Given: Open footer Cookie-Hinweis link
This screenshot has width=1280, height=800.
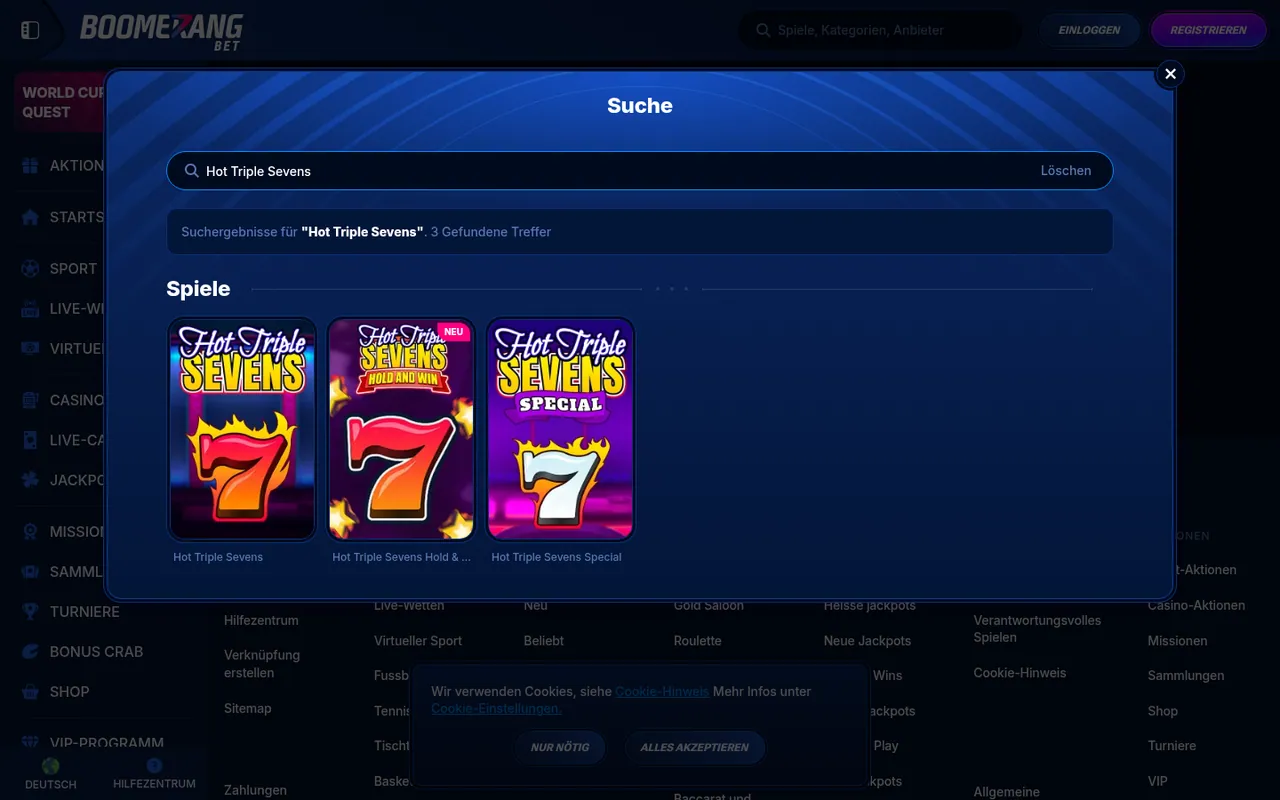Looking at the screenshot, I should [x=1020, y=672].
